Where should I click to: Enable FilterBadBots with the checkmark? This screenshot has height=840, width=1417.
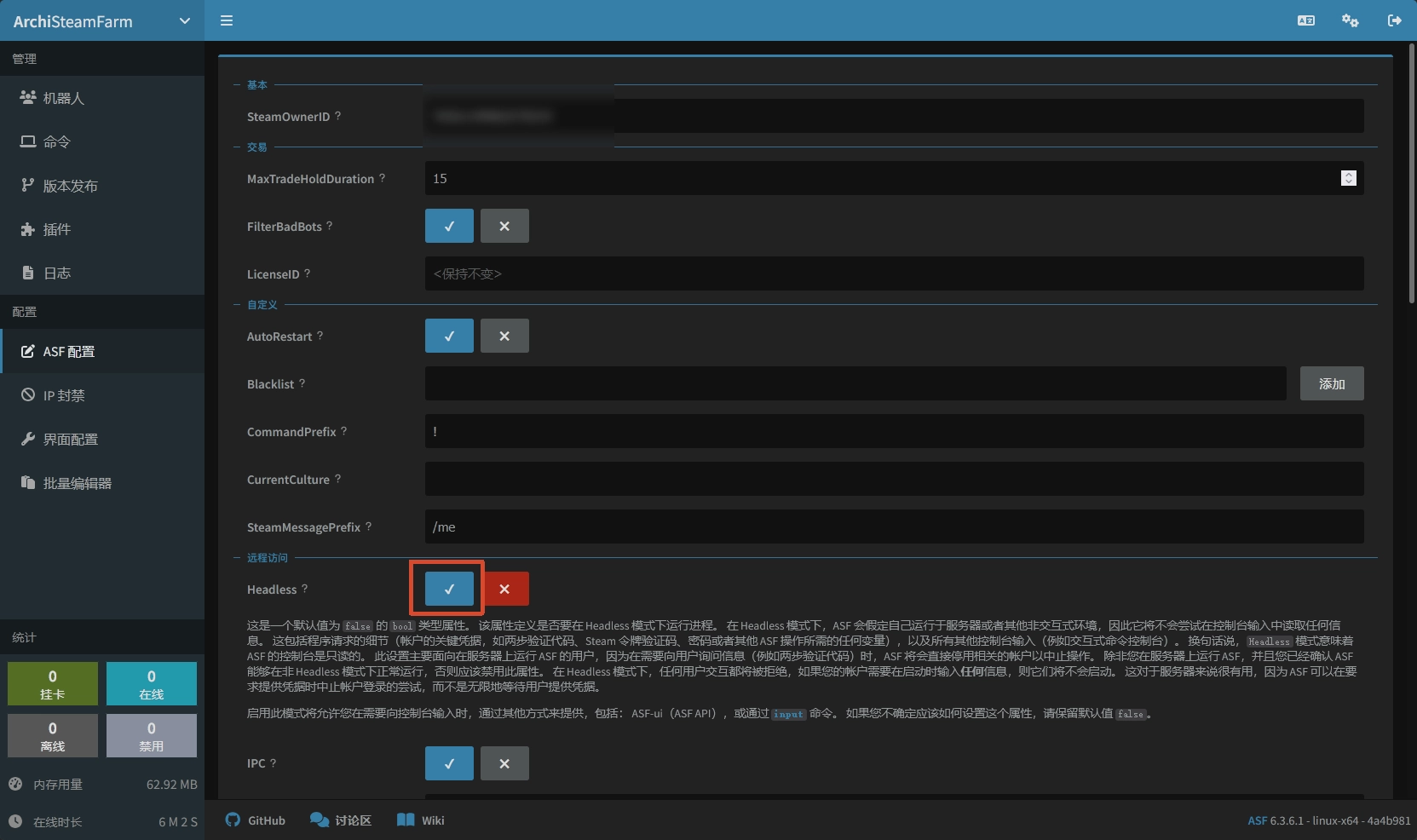tap(449, 226)
